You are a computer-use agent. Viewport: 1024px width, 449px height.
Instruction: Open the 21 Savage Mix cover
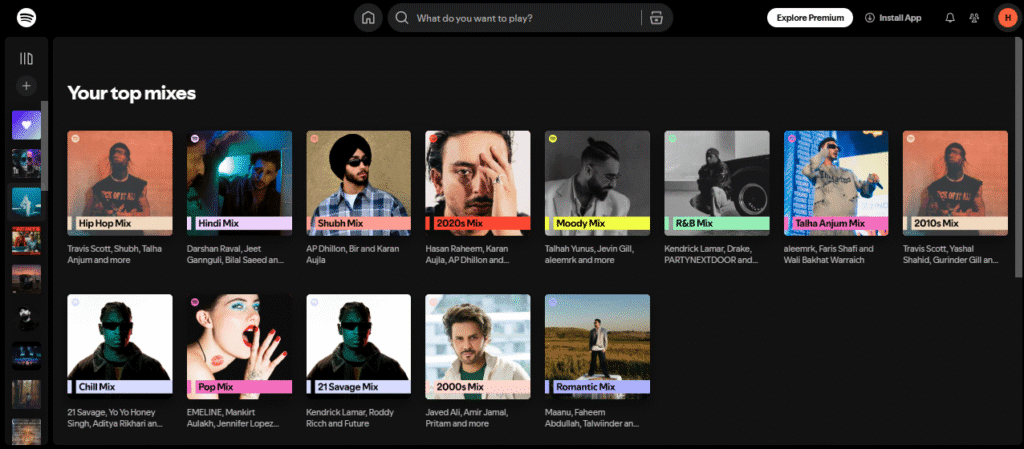[x=359, y=347]
